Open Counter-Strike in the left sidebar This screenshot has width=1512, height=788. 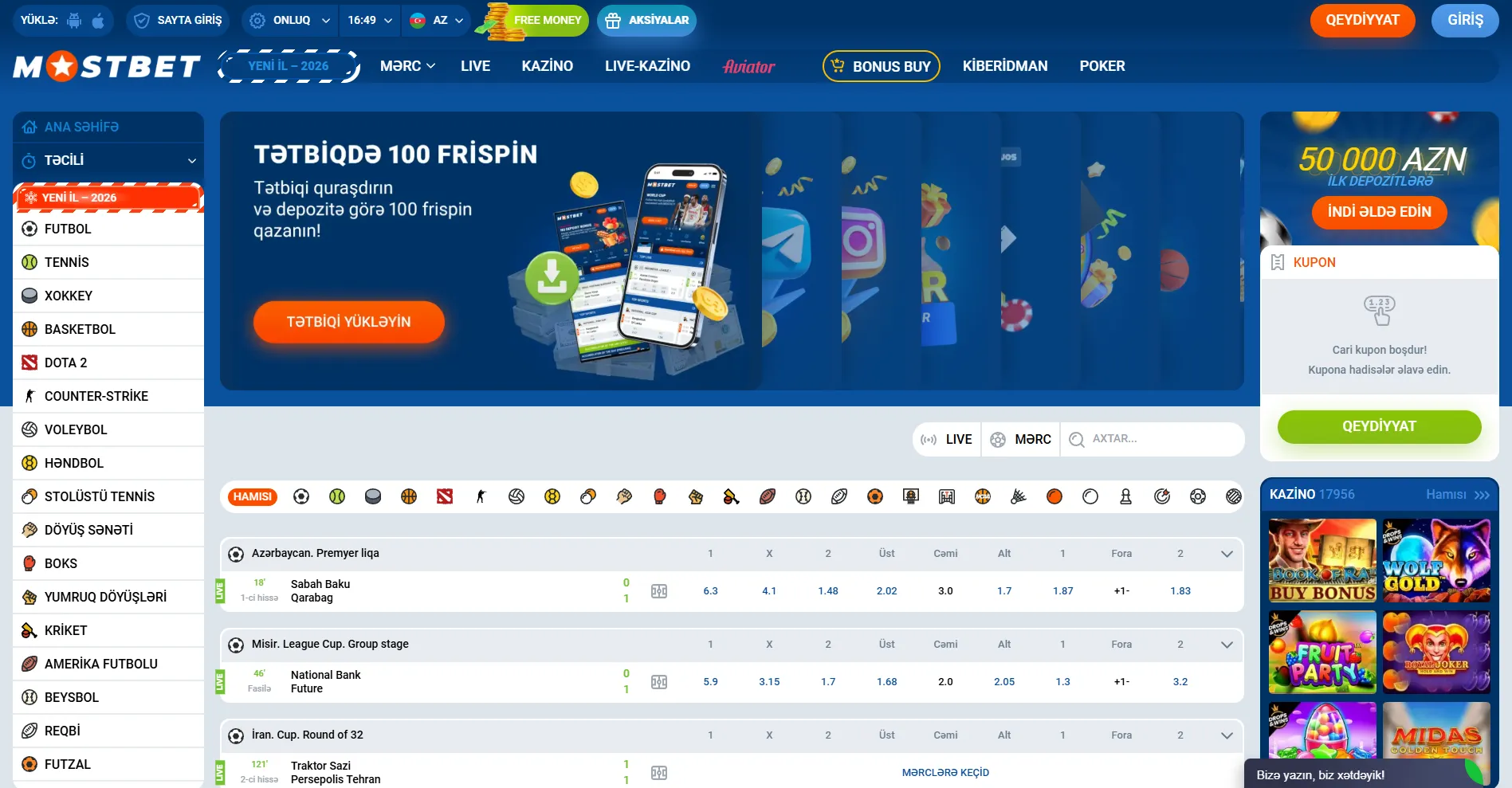tap(108, 396)
